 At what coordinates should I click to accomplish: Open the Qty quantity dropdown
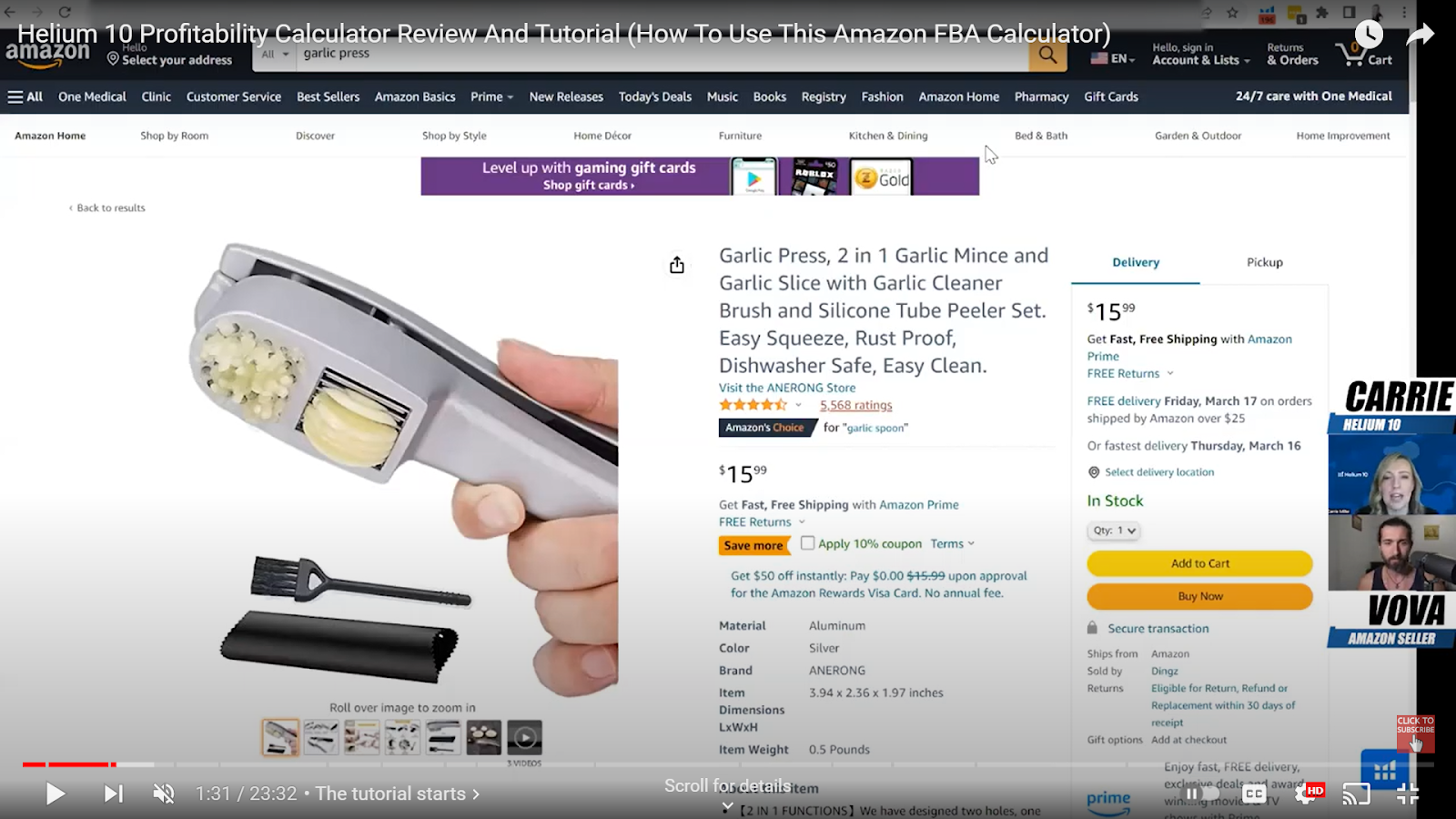coord(1113,531)
